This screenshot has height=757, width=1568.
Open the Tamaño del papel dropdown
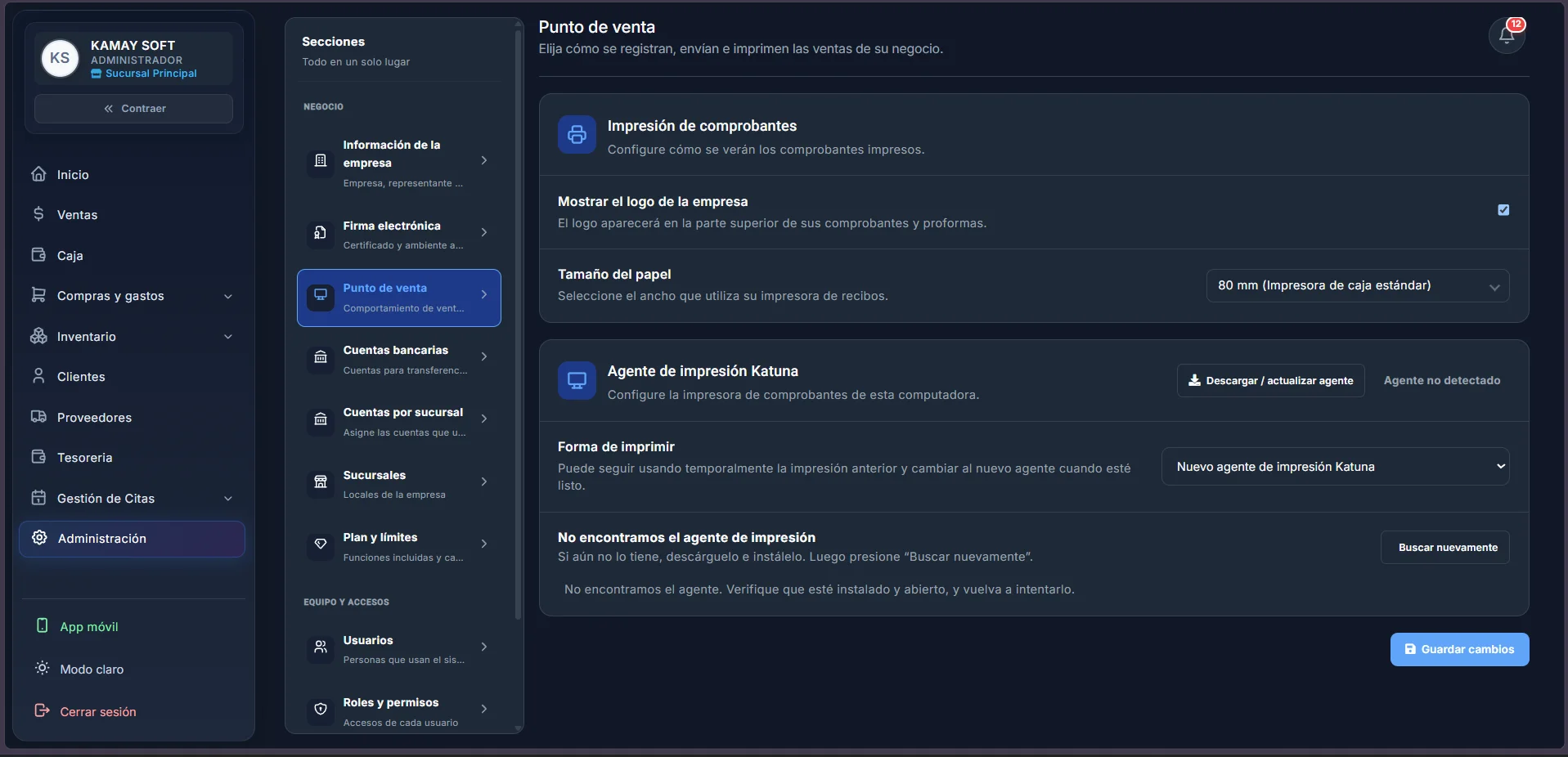pyautogui.click(x=1358, y=285)
